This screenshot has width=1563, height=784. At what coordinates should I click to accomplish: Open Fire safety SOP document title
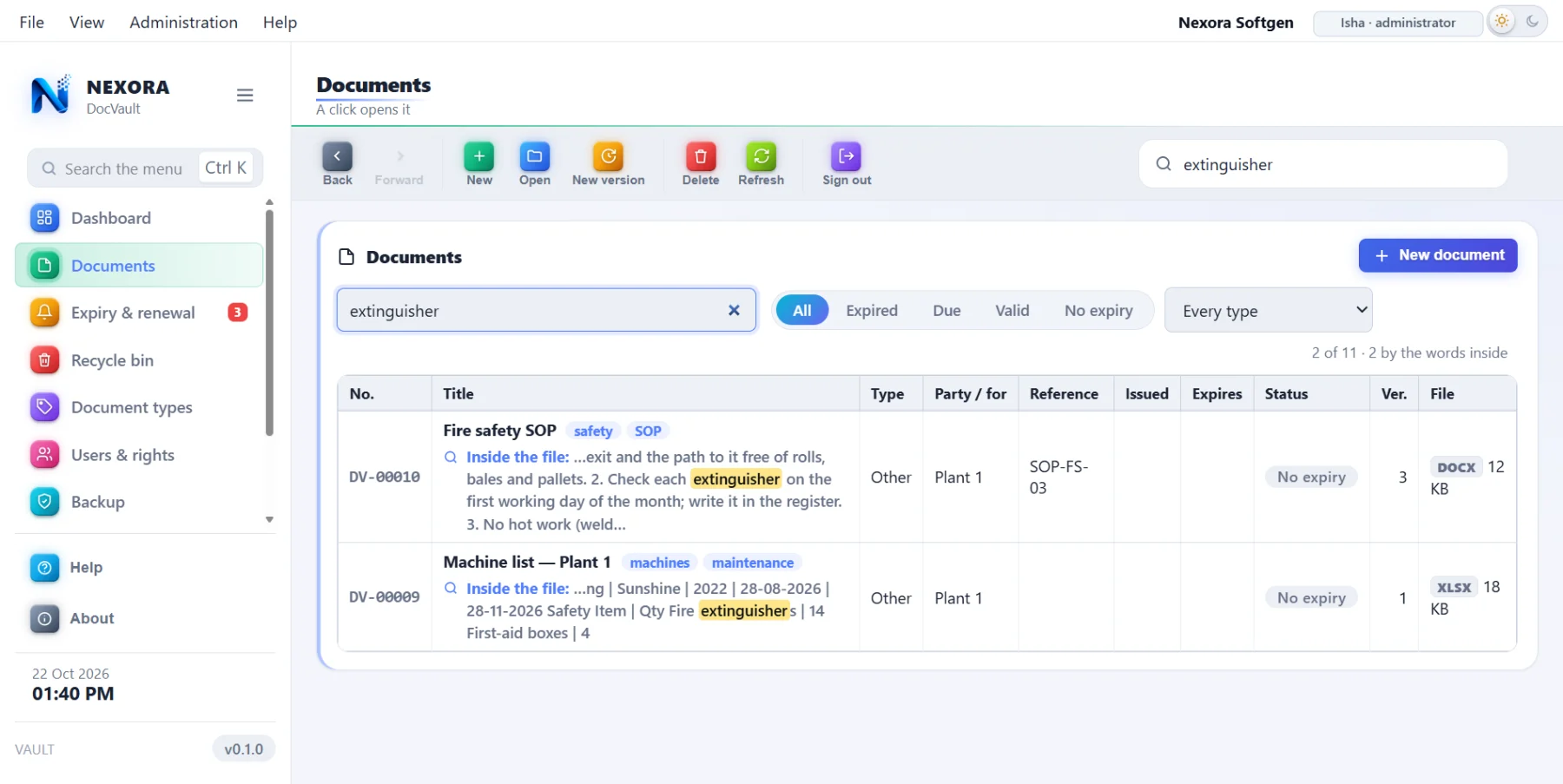(x=499, y=431)
